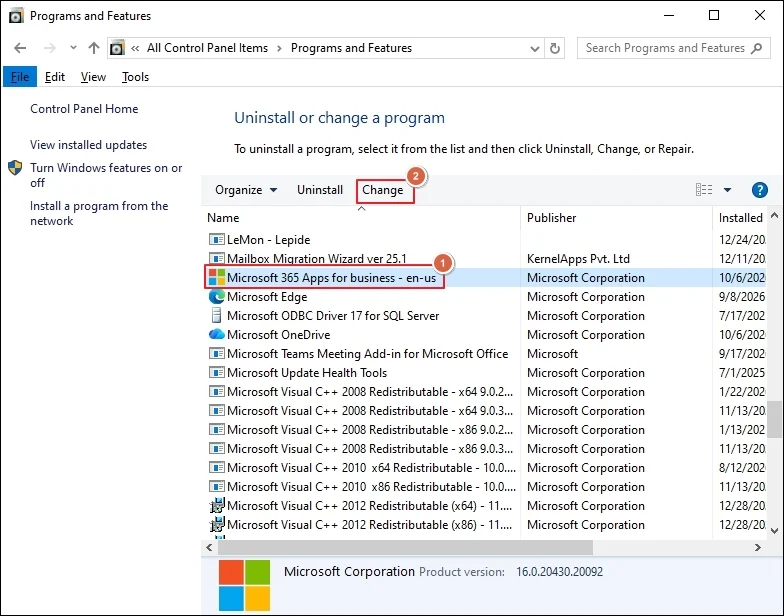Click the shield icon beside Windows features
The width and height of the screenshot is (784, 616).
pyautogui.click(x=16, y=168)
